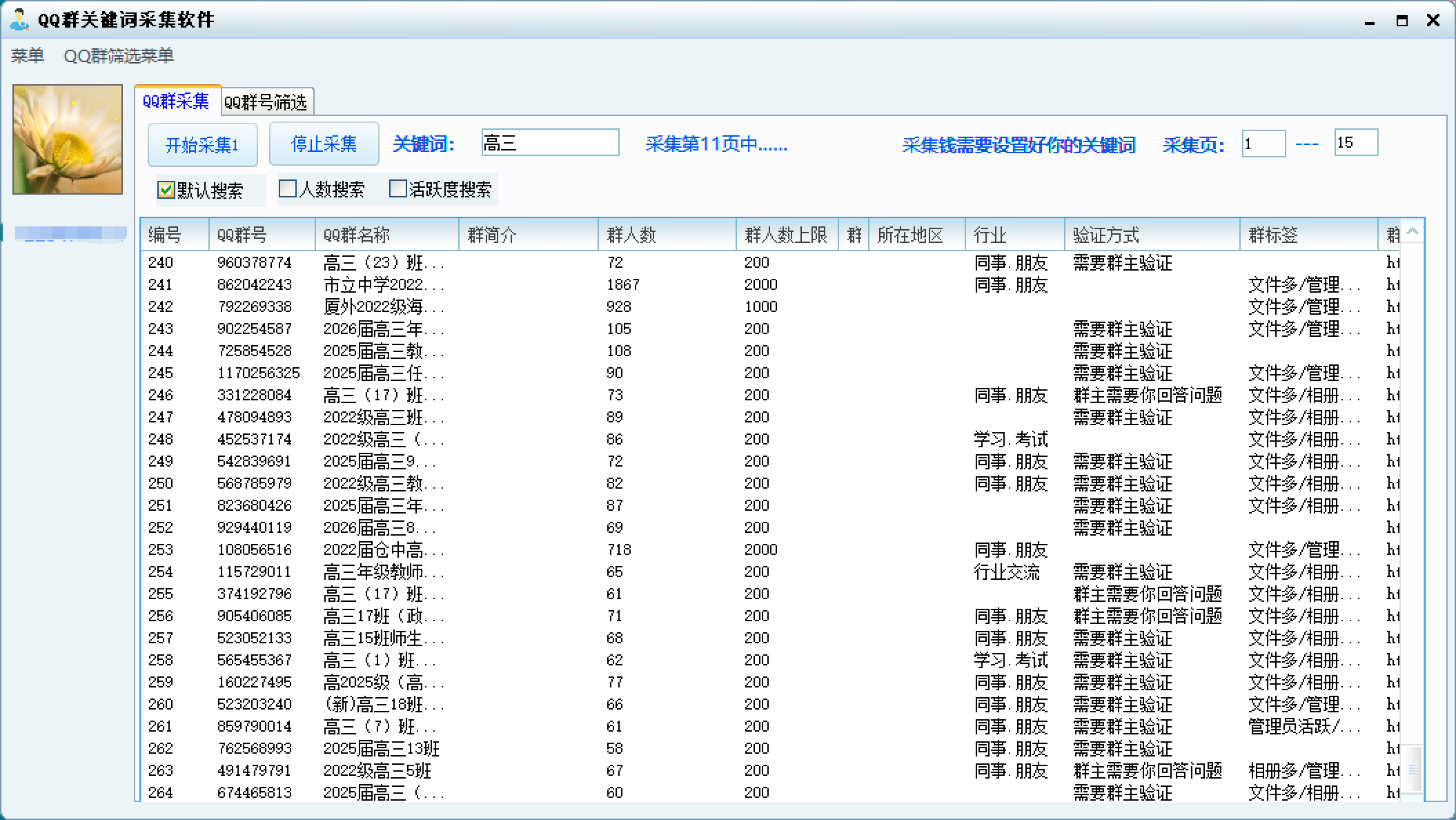Close the QQ群关键词采集软件 window
This screenshot has height=820, width=1456.
[1433, 21]
